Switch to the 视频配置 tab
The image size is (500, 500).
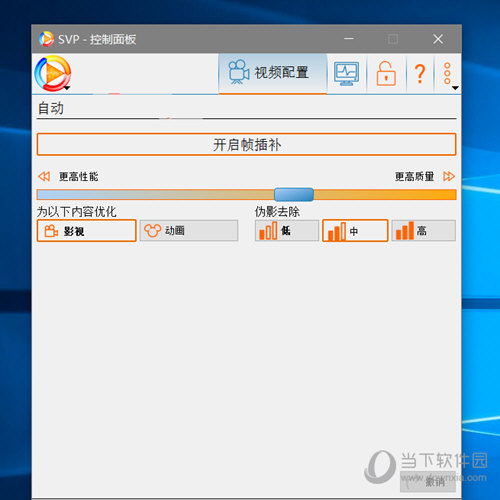pos(273,73)
